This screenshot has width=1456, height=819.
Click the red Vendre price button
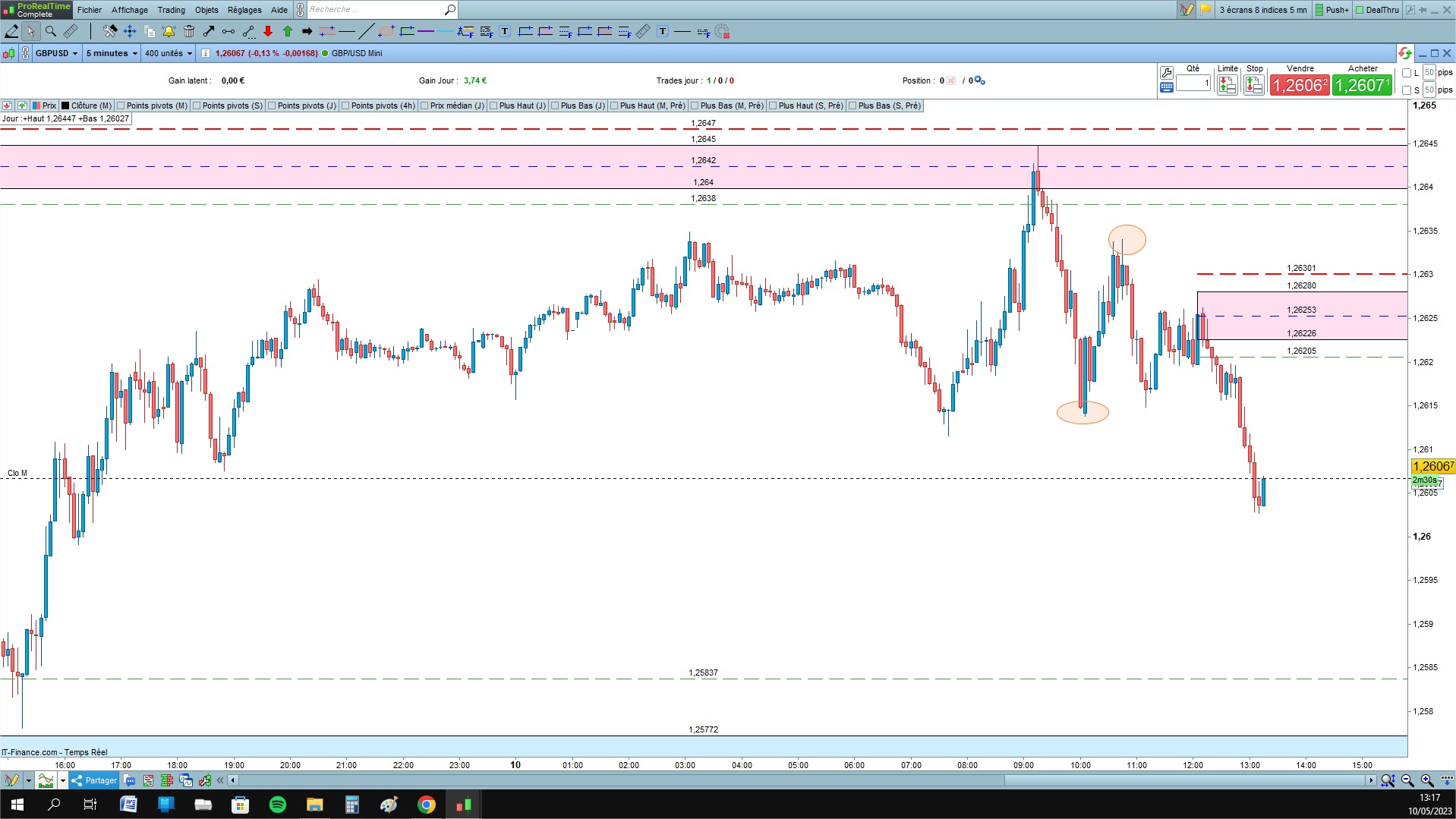(1300, 85)
